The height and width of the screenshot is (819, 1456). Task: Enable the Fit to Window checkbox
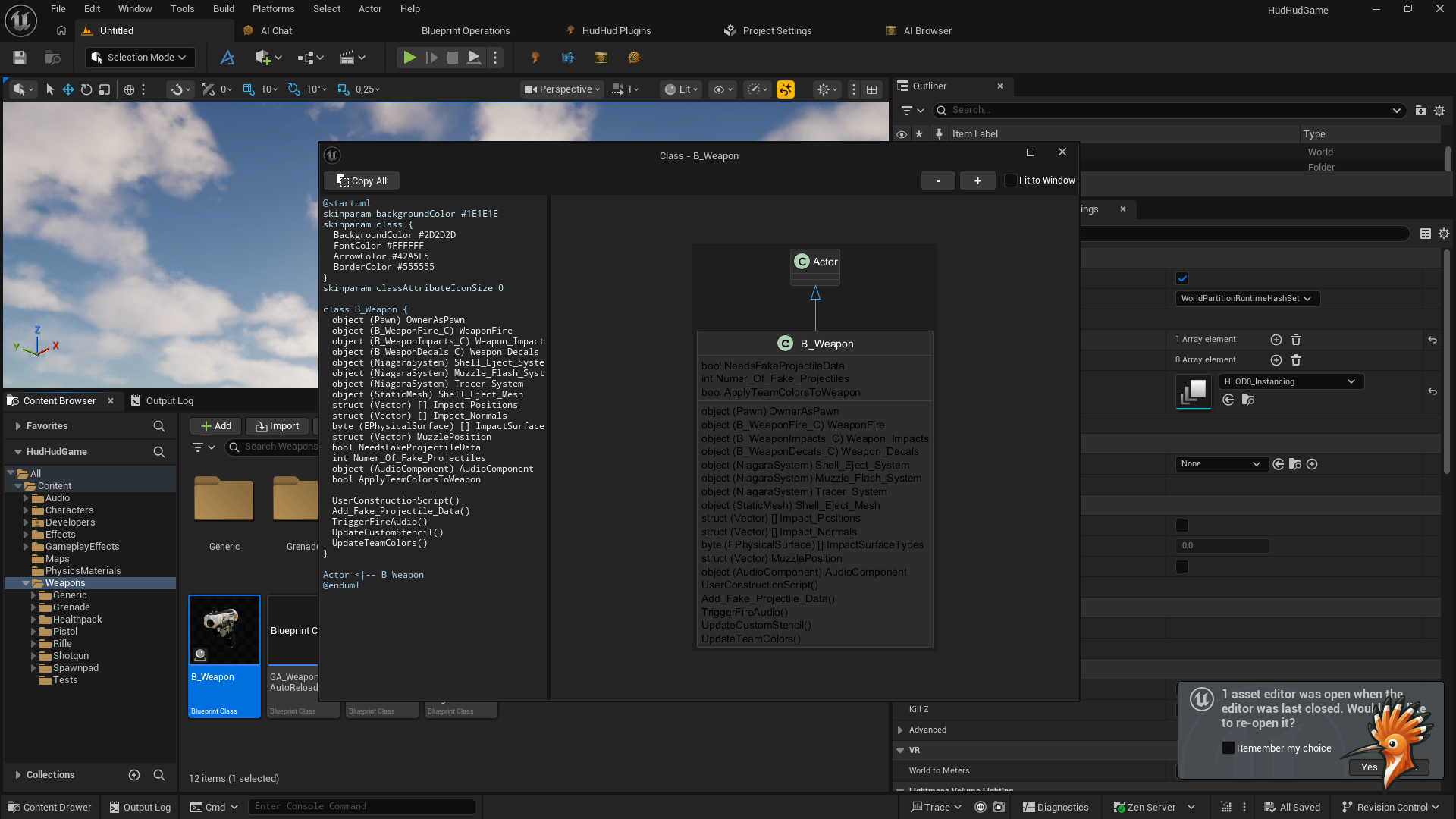(x=1010, y=180)
